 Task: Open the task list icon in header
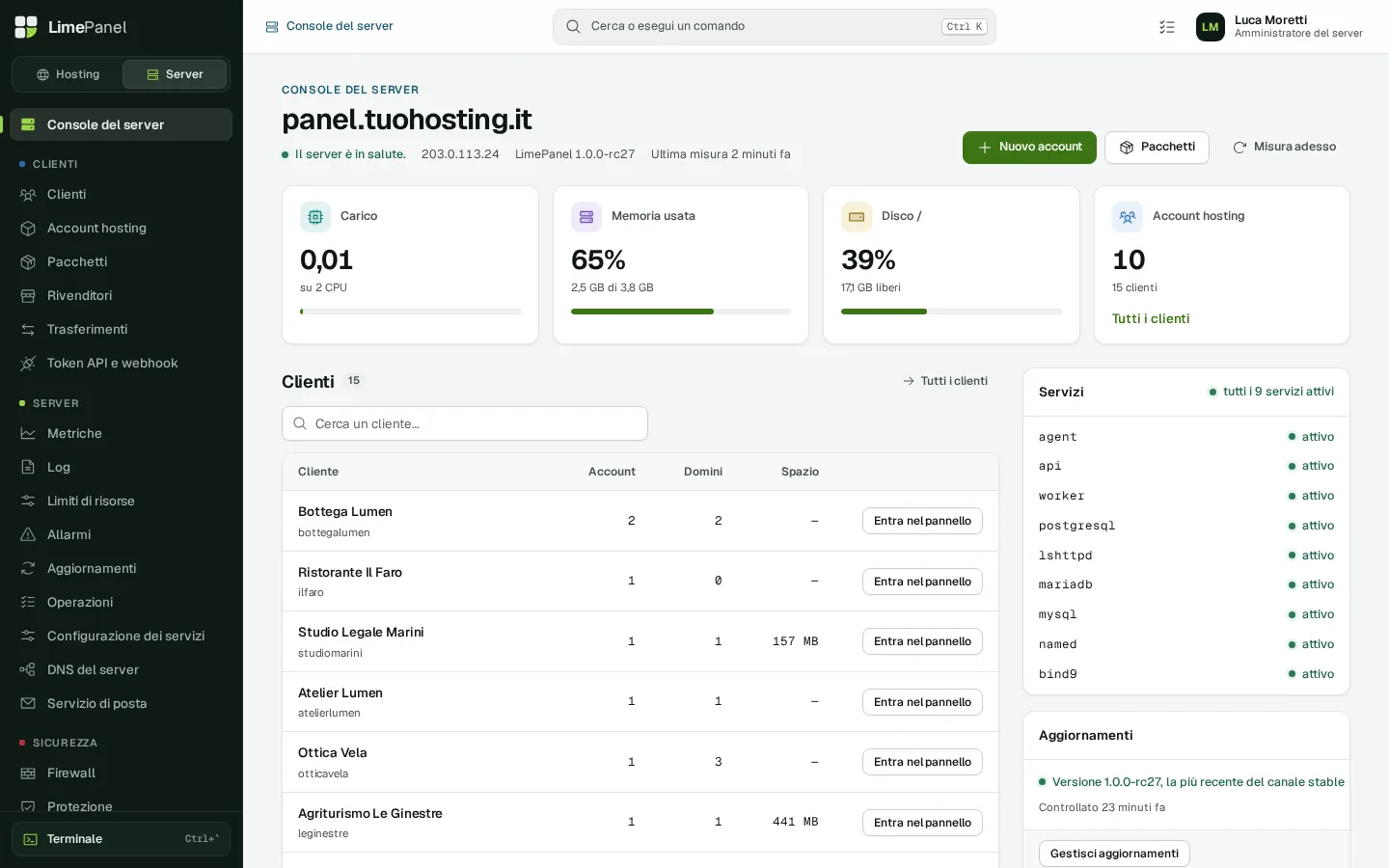[x=1167, y=27]
